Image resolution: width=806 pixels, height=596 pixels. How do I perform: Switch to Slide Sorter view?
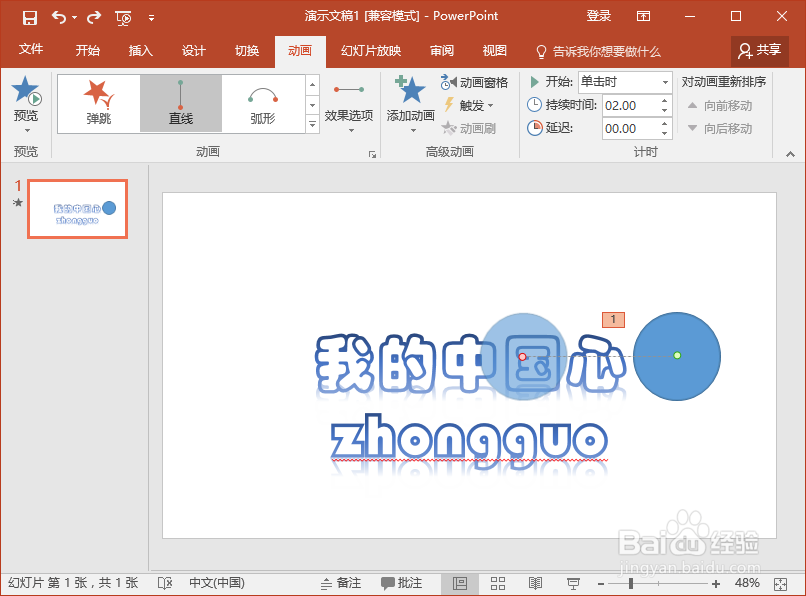click(x=498, y=584)
